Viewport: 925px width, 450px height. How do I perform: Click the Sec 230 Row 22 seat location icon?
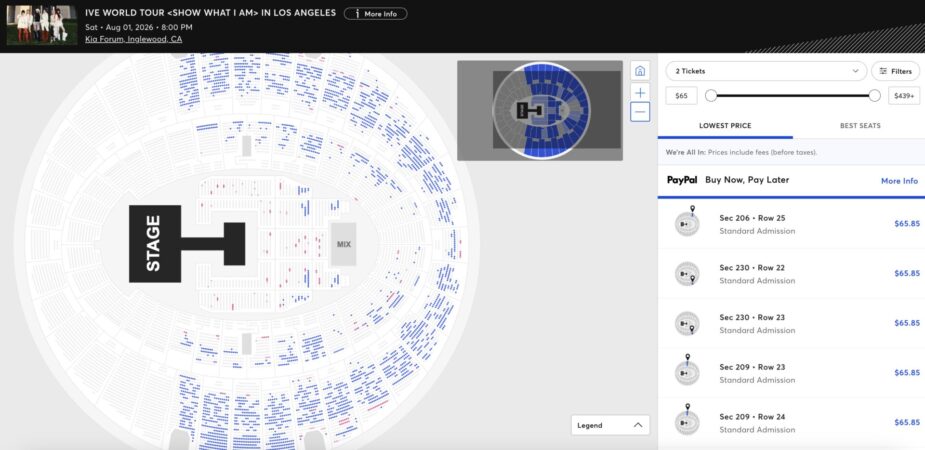(x=687, y=273)
